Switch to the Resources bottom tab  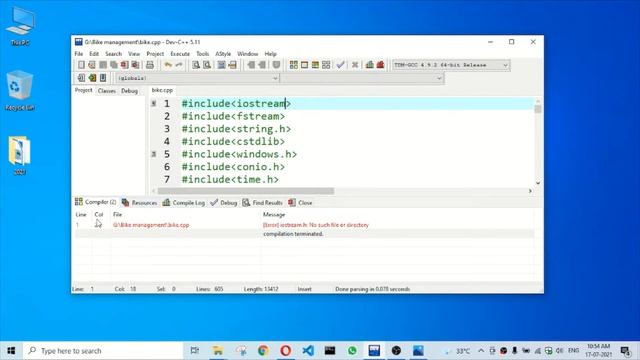click(140, 202)
